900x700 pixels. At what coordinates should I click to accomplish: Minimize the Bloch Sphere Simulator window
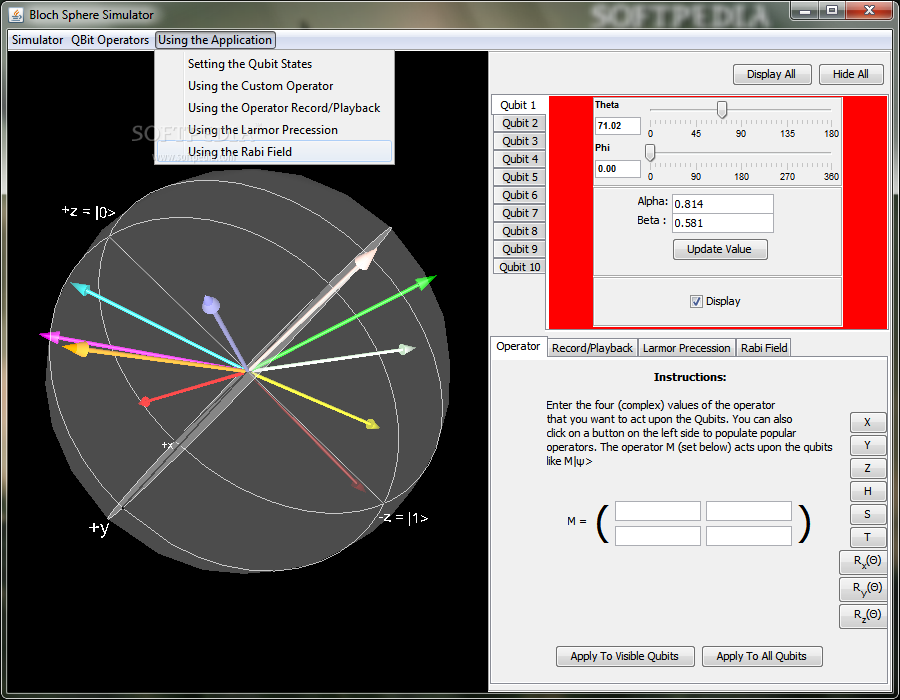805,10
